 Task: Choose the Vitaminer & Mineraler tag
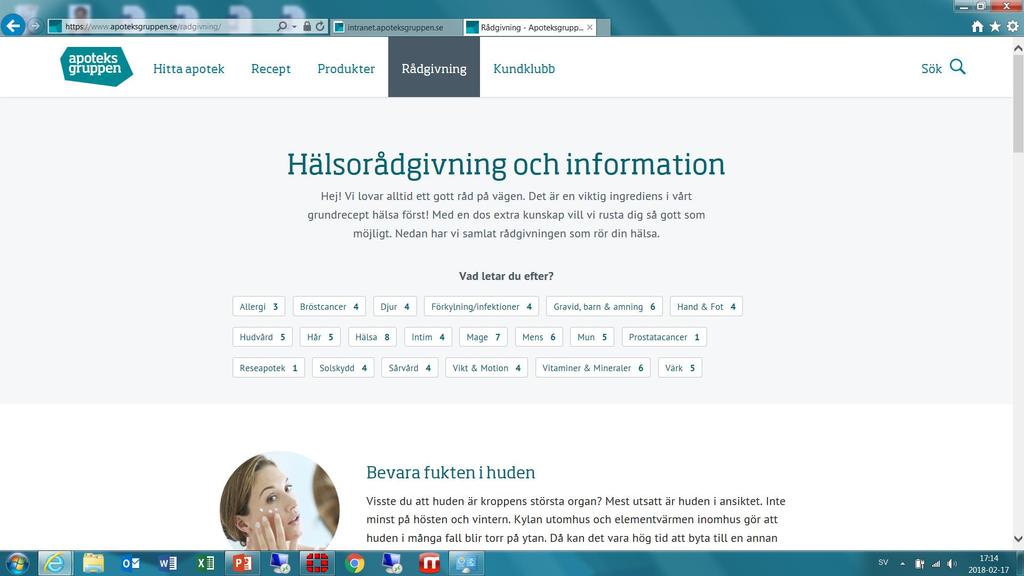click(x=592, y=368)
